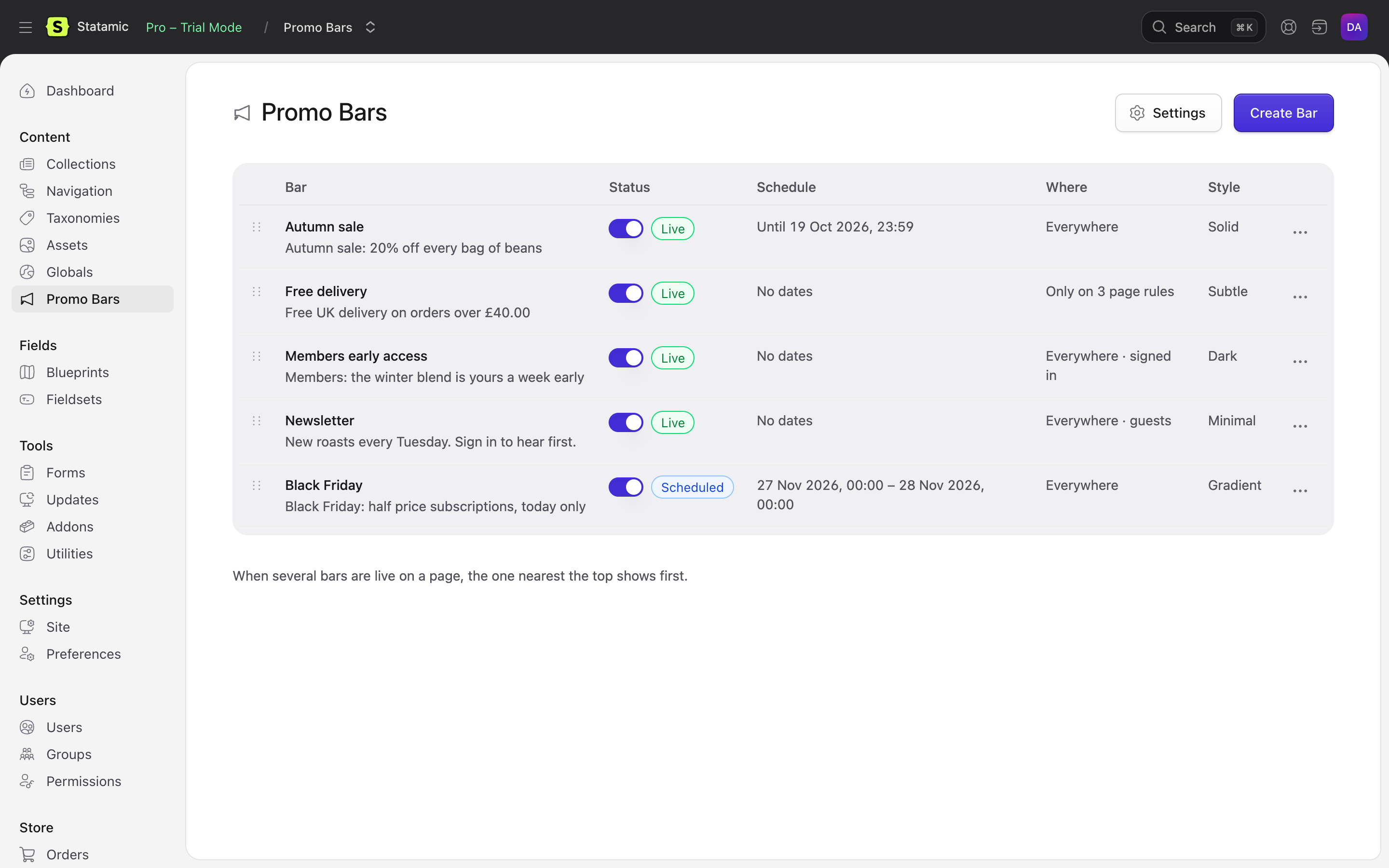This screenshot has height=868, width=1389.
Task: Open the Black Friday row actions menu
Action: (1300, 491)
